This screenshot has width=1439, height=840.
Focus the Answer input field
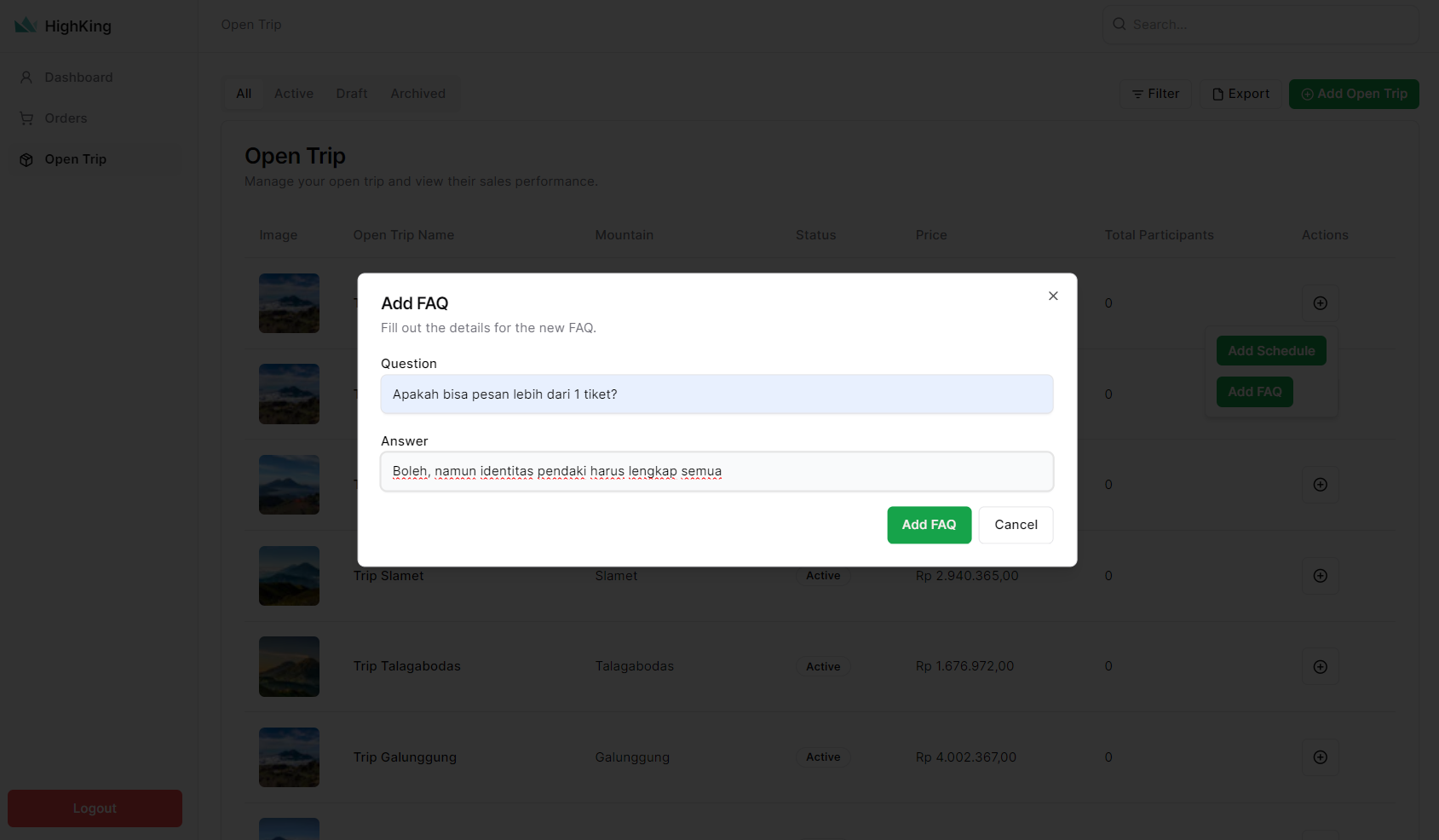(x=717, y=472)
